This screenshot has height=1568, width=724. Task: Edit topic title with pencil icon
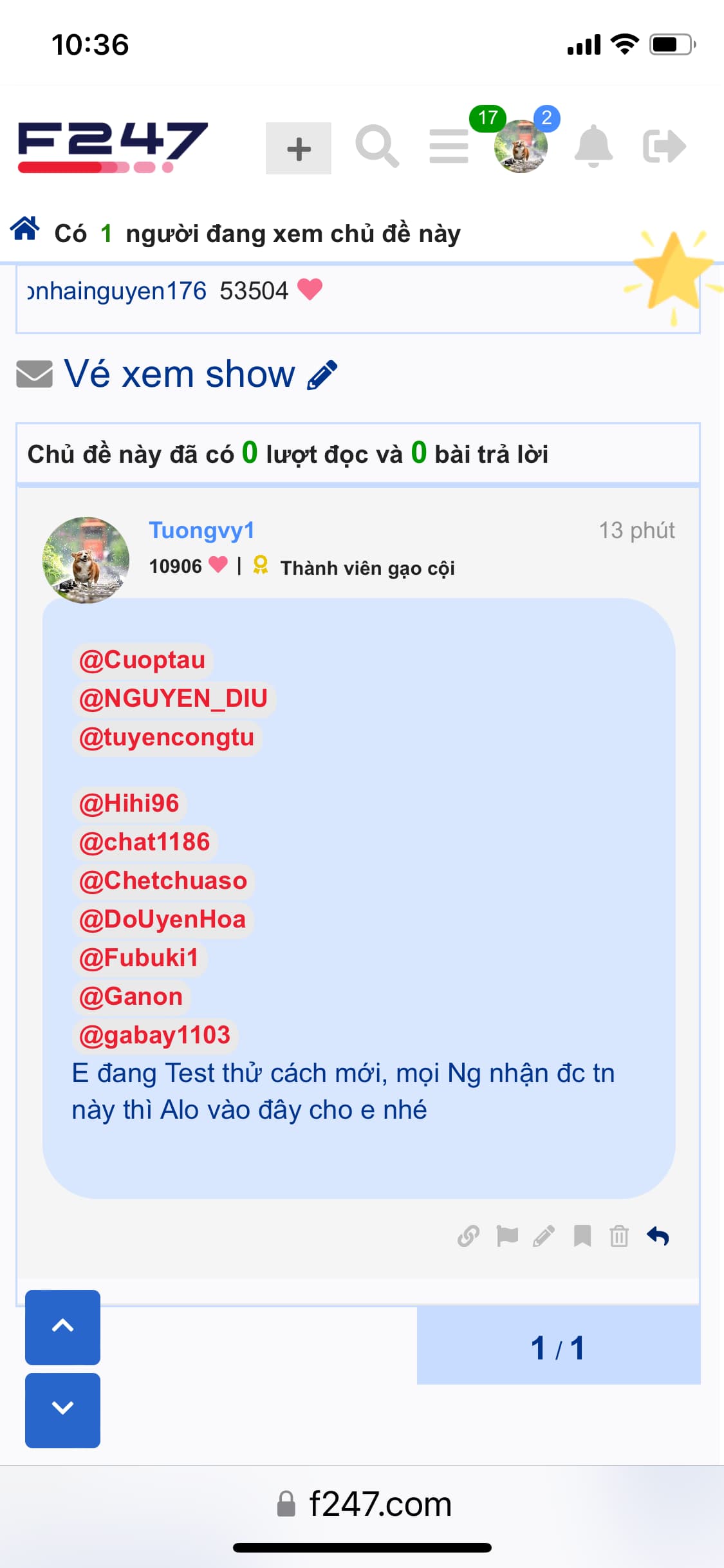[322, 375]
